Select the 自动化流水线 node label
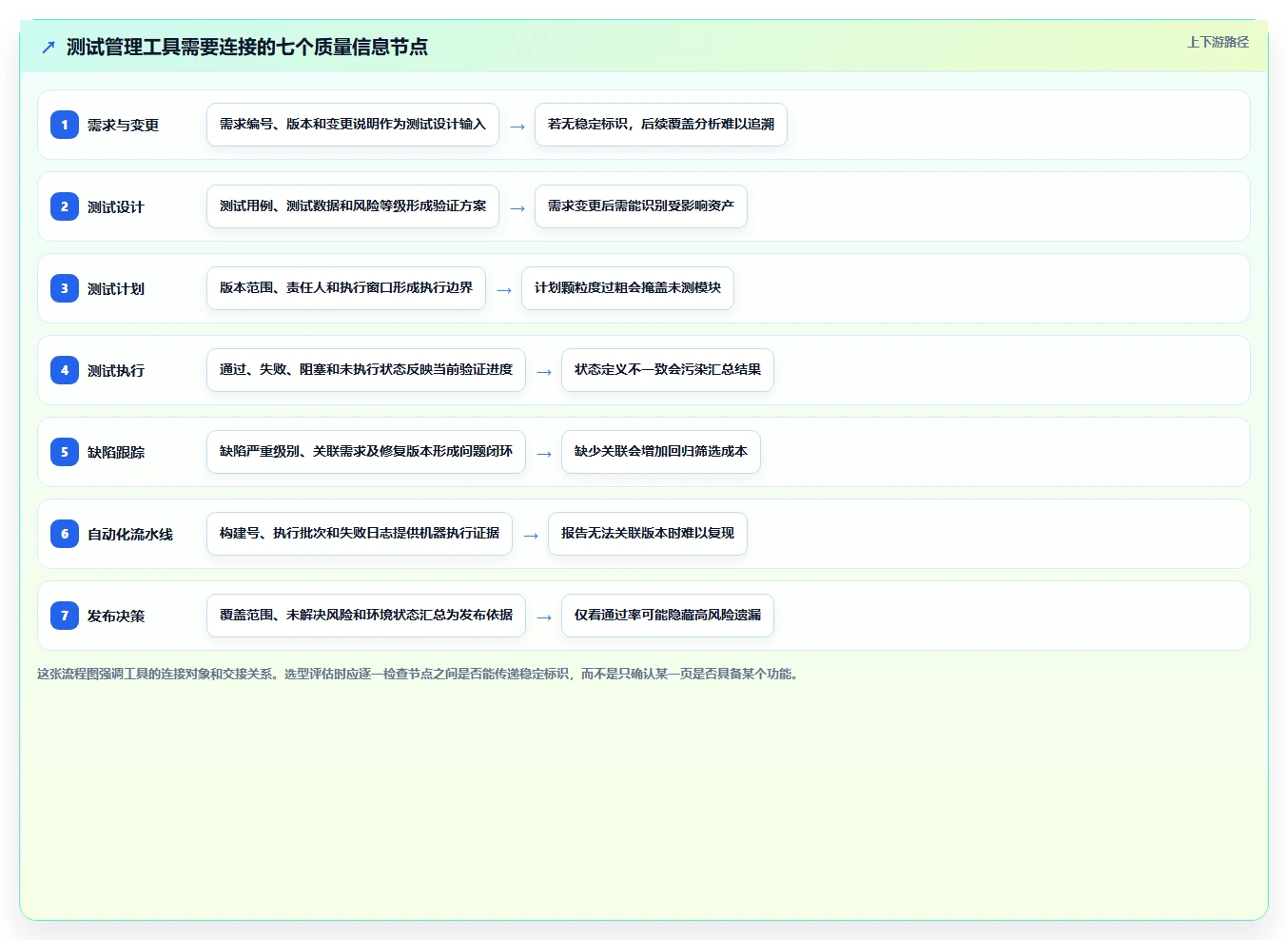1288x940 pixels. click(x=130, y=534)
